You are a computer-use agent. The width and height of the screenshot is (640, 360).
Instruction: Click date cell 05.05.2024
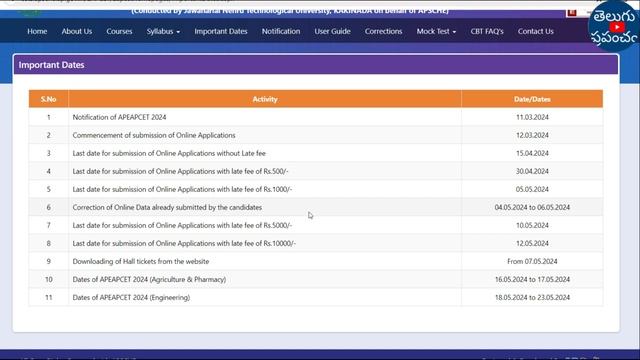(532, 189)
